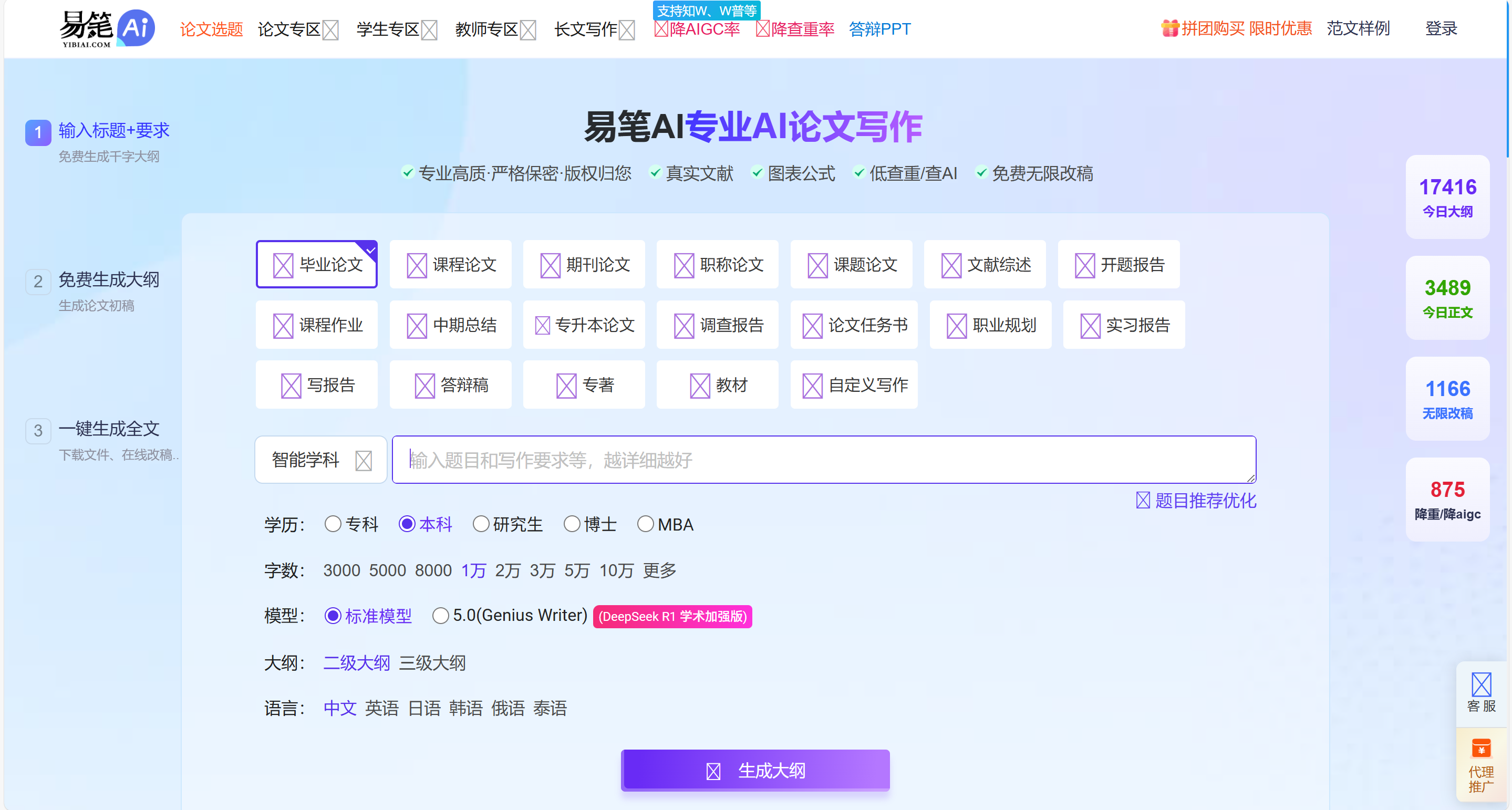Open the 降AIGC率 nav item
Viewport: 1512px width, 810px height.
pyautogui.click(x=697, y=29)
